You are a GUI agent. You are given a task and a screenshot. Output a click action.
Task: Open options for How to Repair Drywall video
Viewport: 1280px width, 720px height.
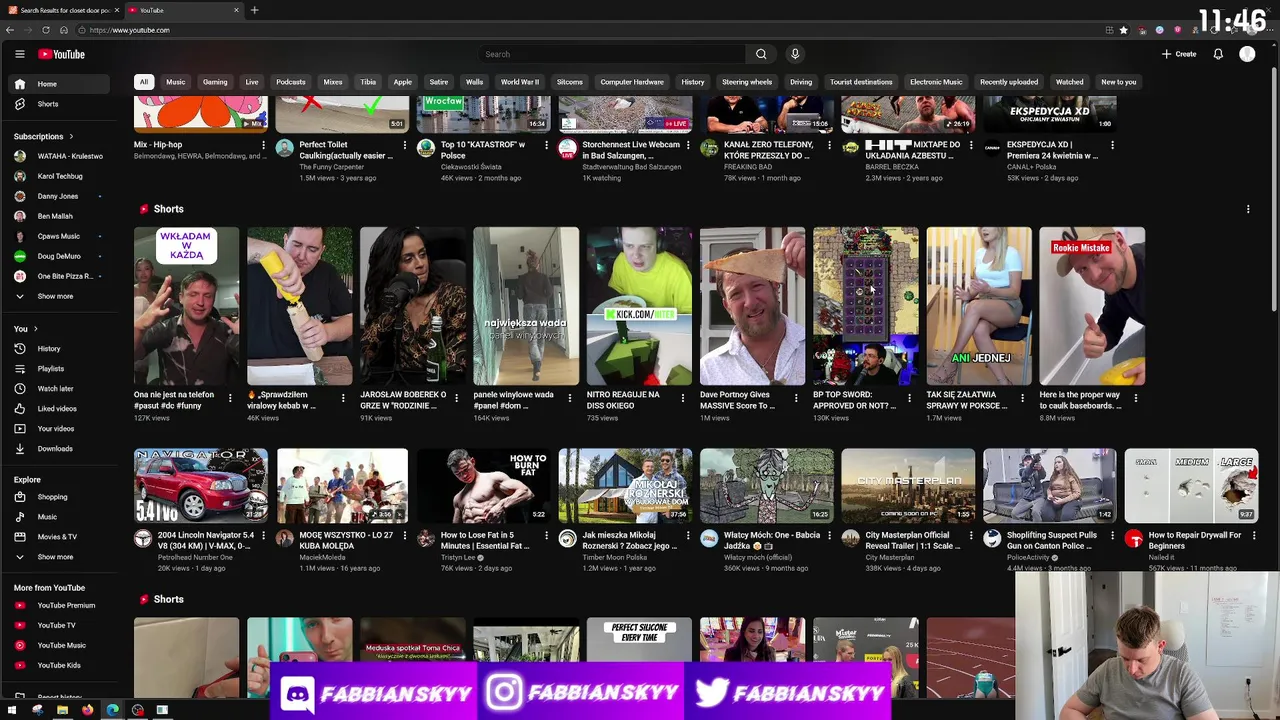pyautogui.click(x=1254, y=536)
